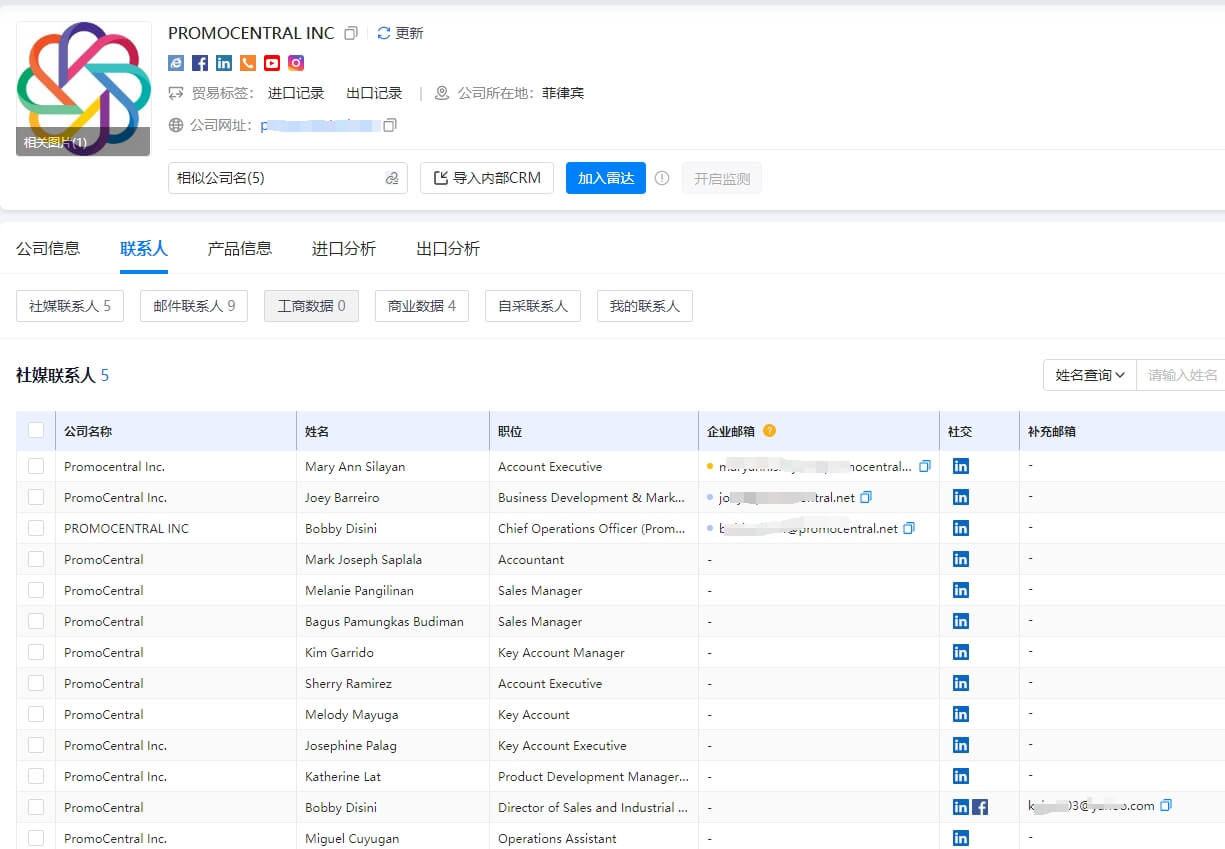Click the 开启监测 button
Screen dimensions: 1225x849
[722, 178]
